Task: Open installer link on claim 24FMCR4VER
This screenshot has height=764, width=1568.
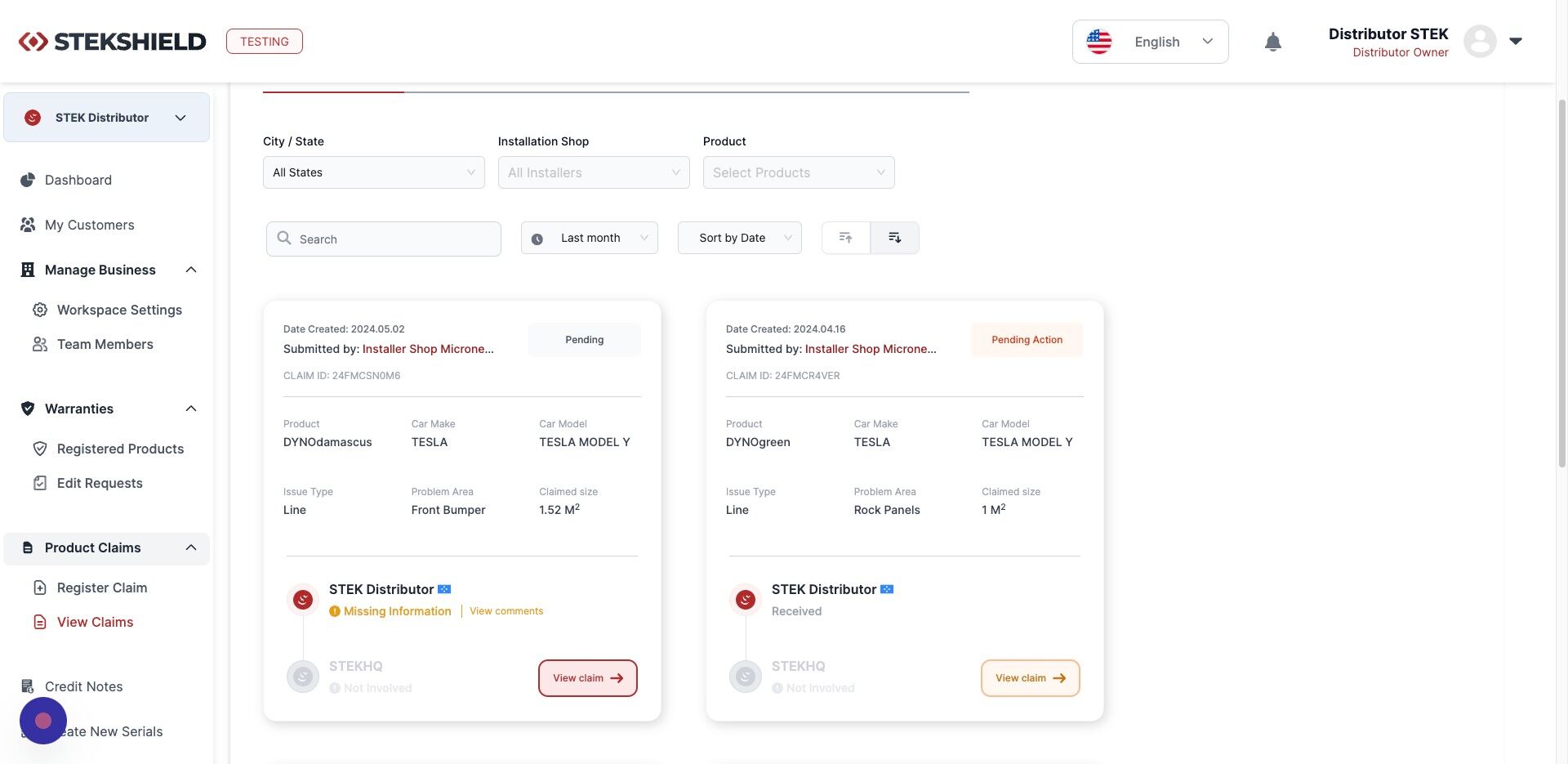Action: pyautogui.click(x=871, y=349)
